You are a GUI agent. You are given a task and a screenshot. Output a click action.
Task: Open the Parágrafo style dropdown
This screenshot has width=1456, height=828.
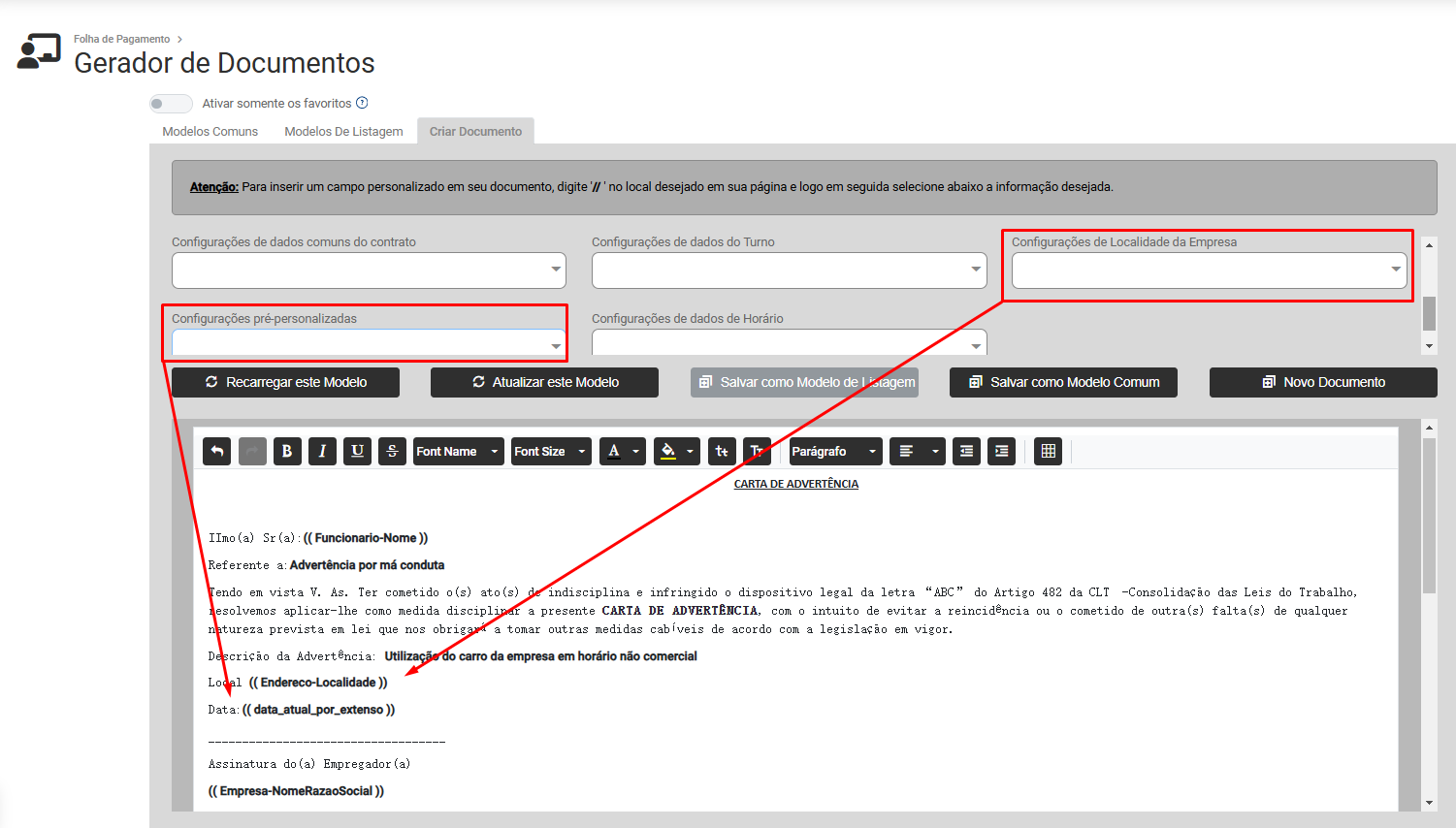(x=835, y=451)
